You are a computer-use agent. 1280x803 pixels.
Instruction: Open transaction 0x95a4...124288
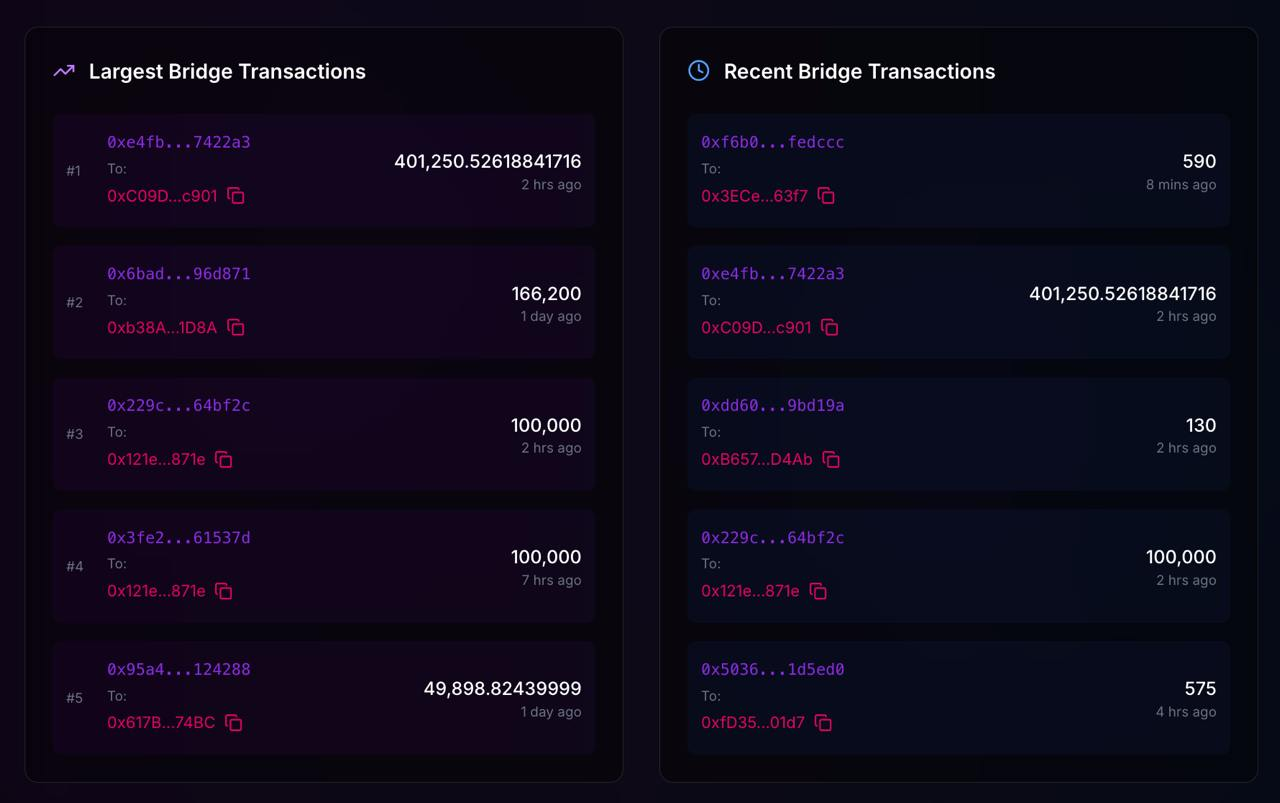click(179, 669)
